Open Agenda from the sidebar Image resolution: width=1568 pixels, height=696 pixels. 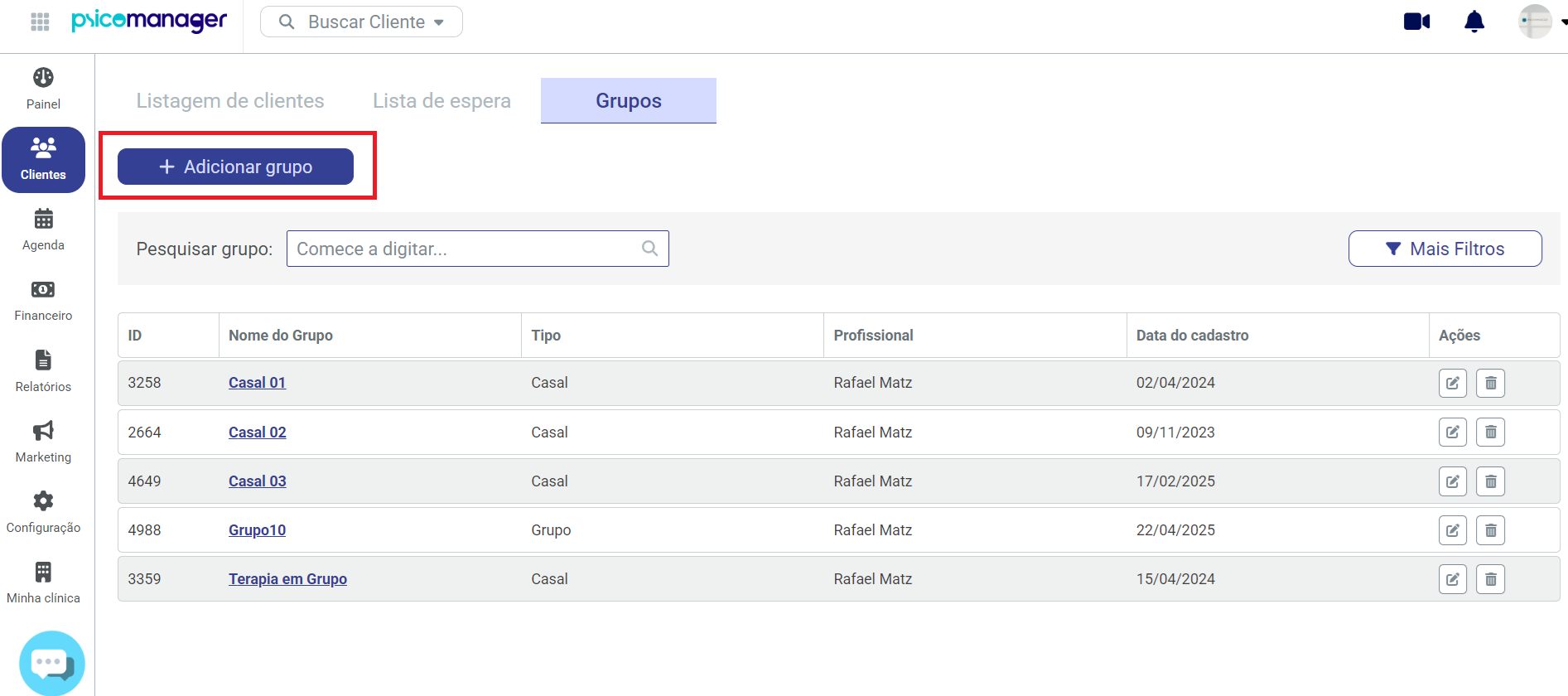(43, 230)
